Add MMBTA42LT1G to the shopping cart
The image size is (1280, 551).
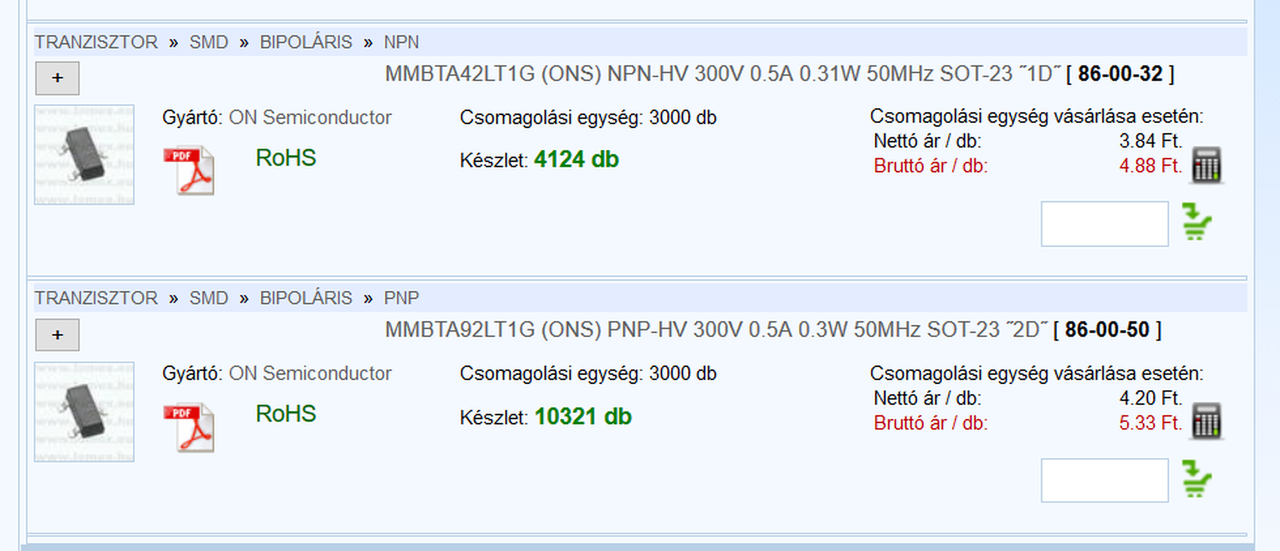click(x=1197, y=222)
